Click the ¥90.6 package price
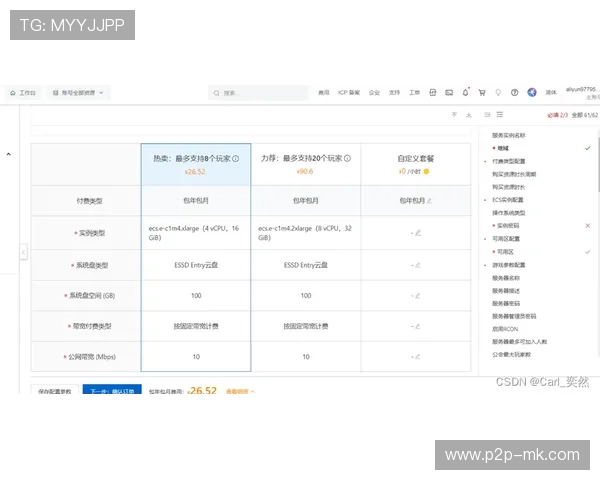The width and height of the screenshot is (600, 480). (305, 171)
